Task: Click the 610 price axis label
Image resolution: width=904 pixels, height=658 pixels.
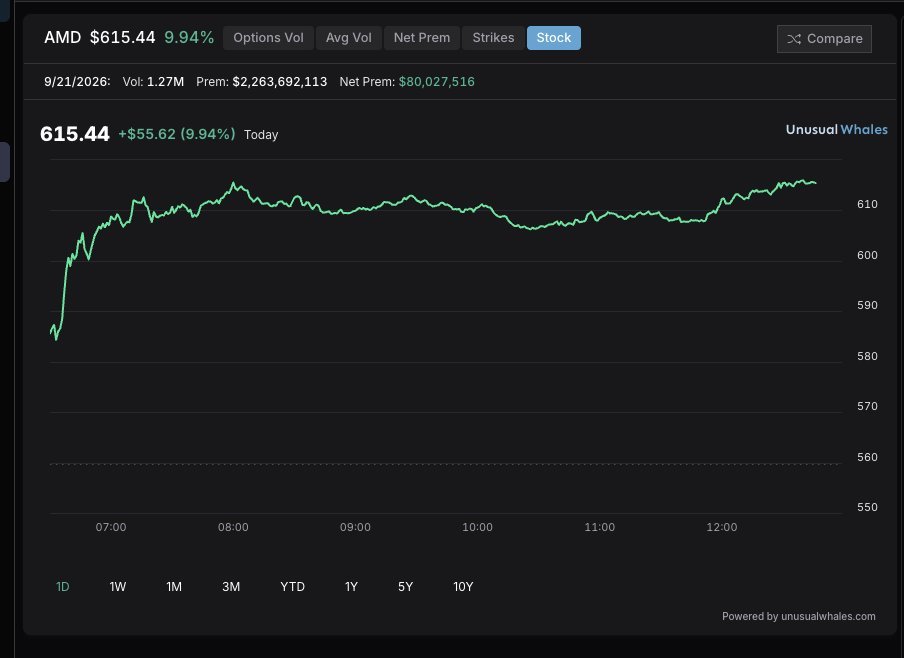Action: click(867, 204)
